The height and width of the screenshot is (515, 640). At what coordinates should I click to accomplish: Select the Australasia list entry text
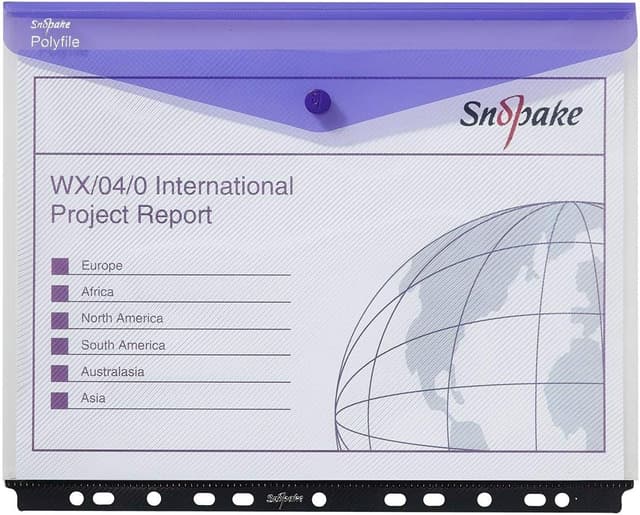(x=112, y=371)
